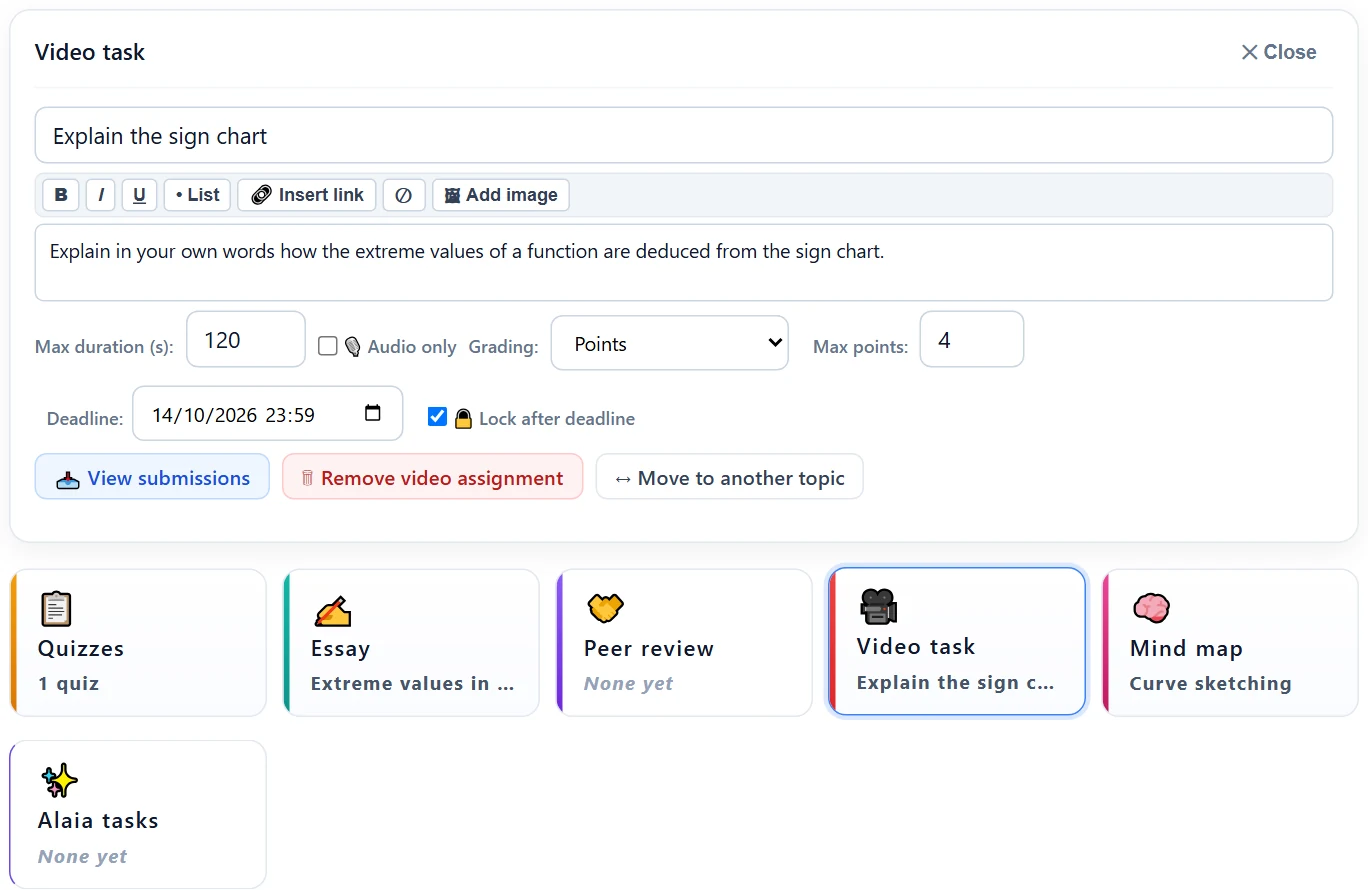Click Remove video assignment button
The width and height of the screenshot is (1368, 890).
[432, 477]
